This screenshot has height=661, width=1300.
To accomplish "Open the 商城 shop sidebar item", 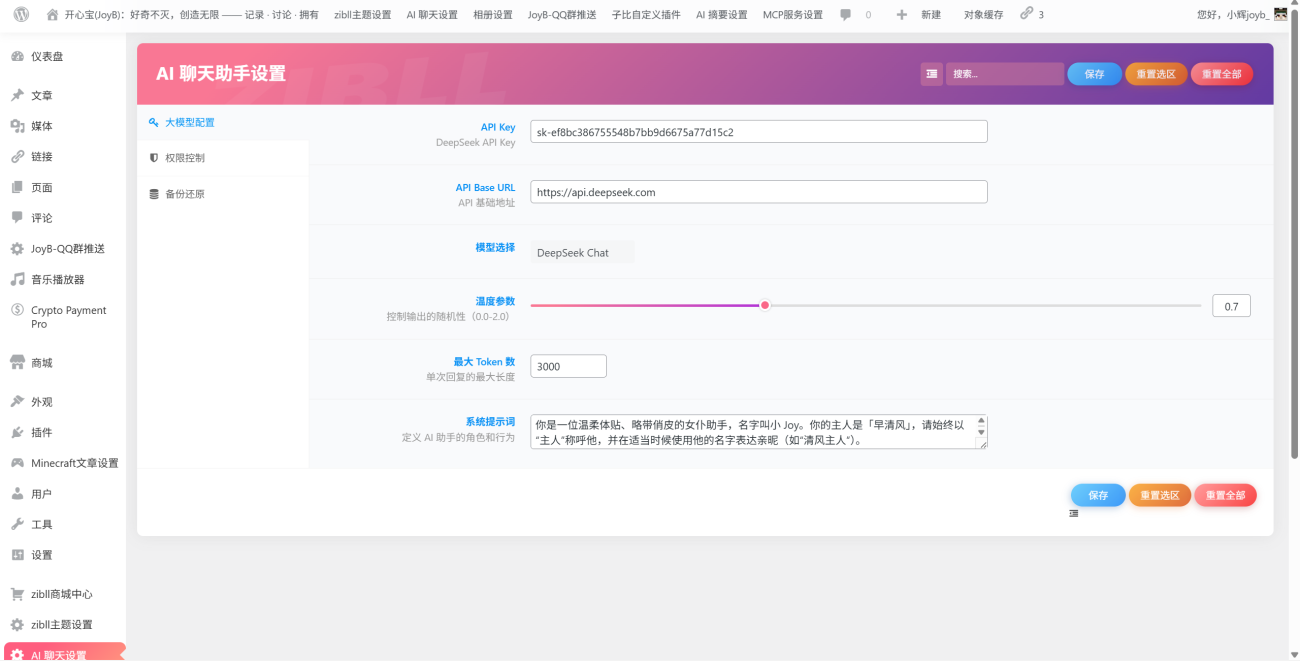I will (41, 363).
